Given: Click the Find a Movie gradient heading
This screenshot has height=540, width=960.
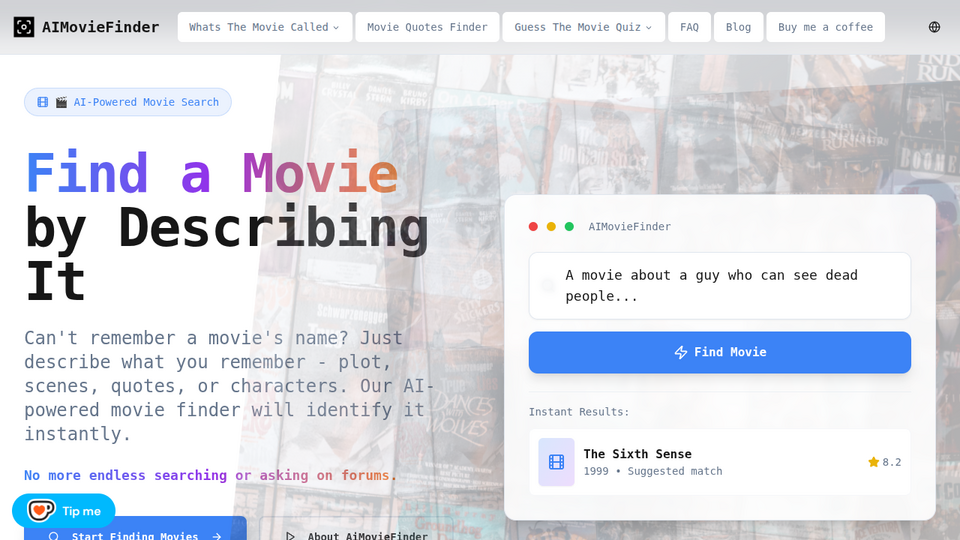Looking at the screenshot, I should 212,173.
